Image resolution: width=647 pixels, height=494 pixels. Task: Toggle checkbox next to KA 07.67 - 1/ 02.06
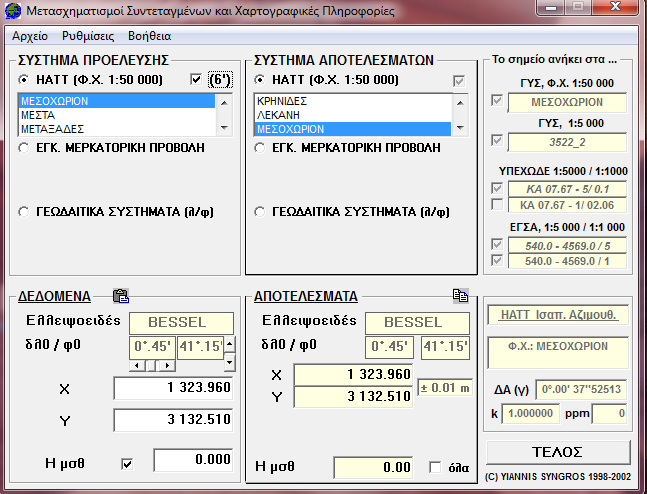click(x=497, y=204)
